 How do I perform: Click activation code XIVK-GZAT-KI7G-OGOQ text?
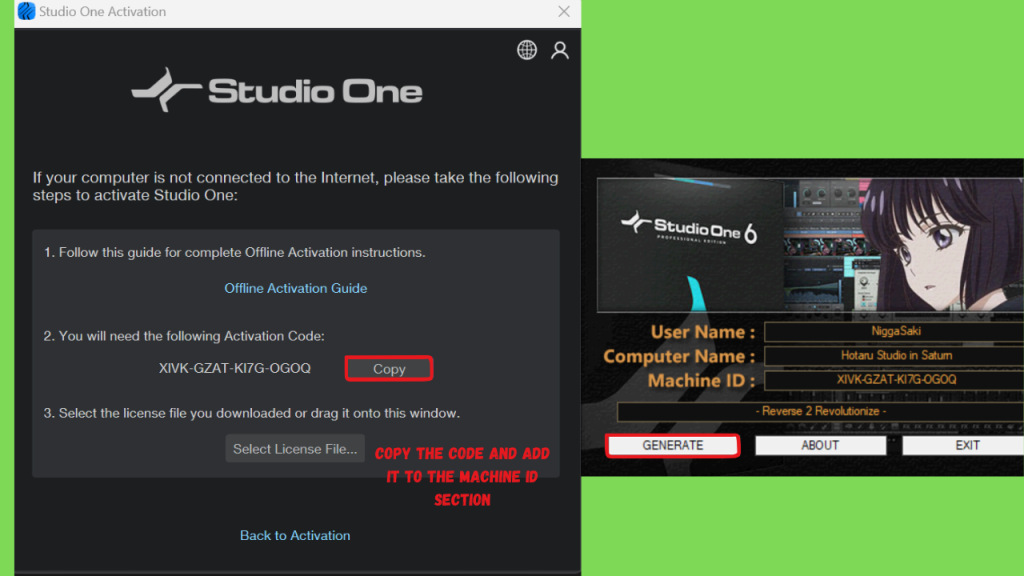pos(235,368)
